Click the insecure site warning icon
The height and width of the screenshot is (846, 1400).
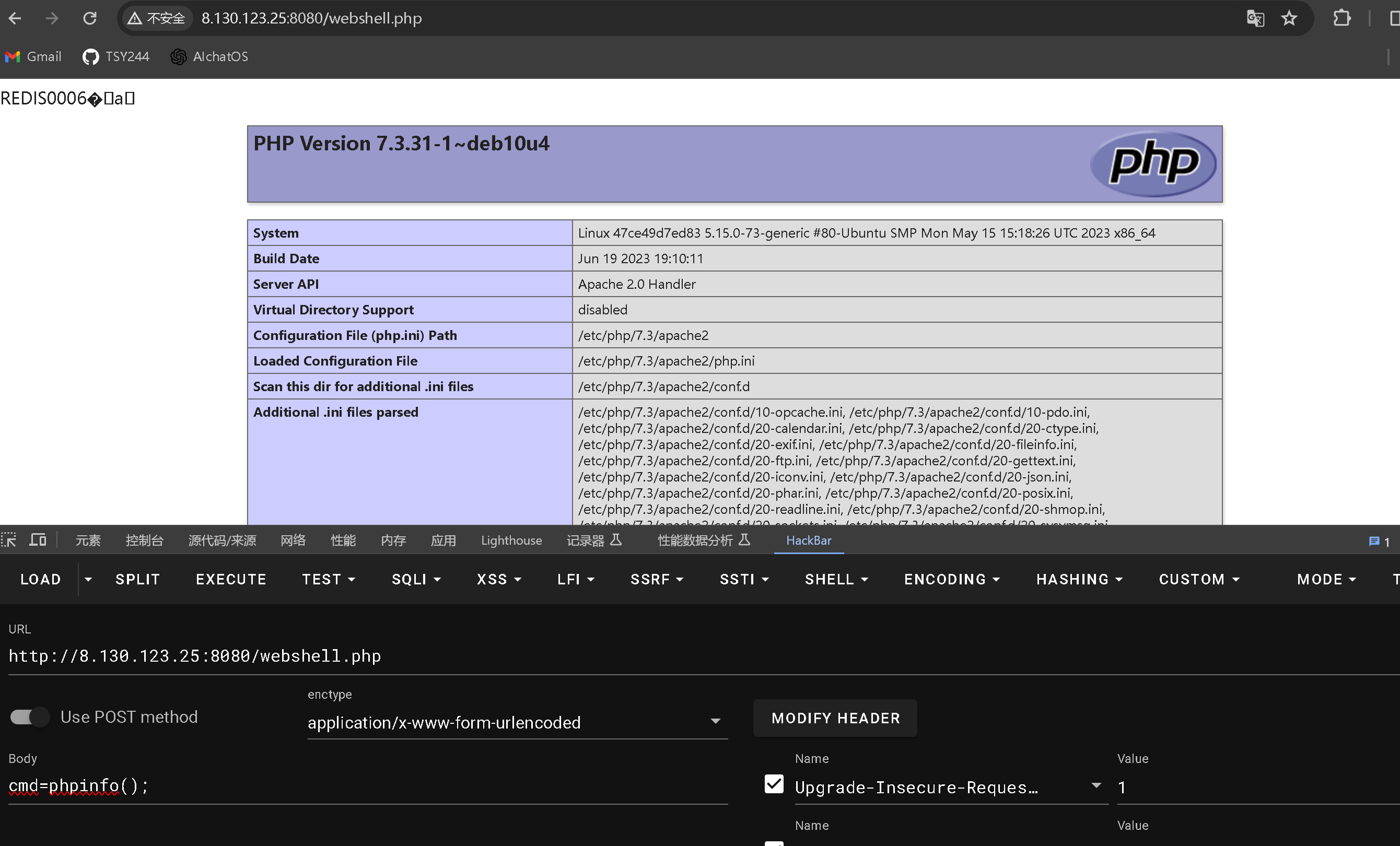pyautogui.click(x=135, y=18)
